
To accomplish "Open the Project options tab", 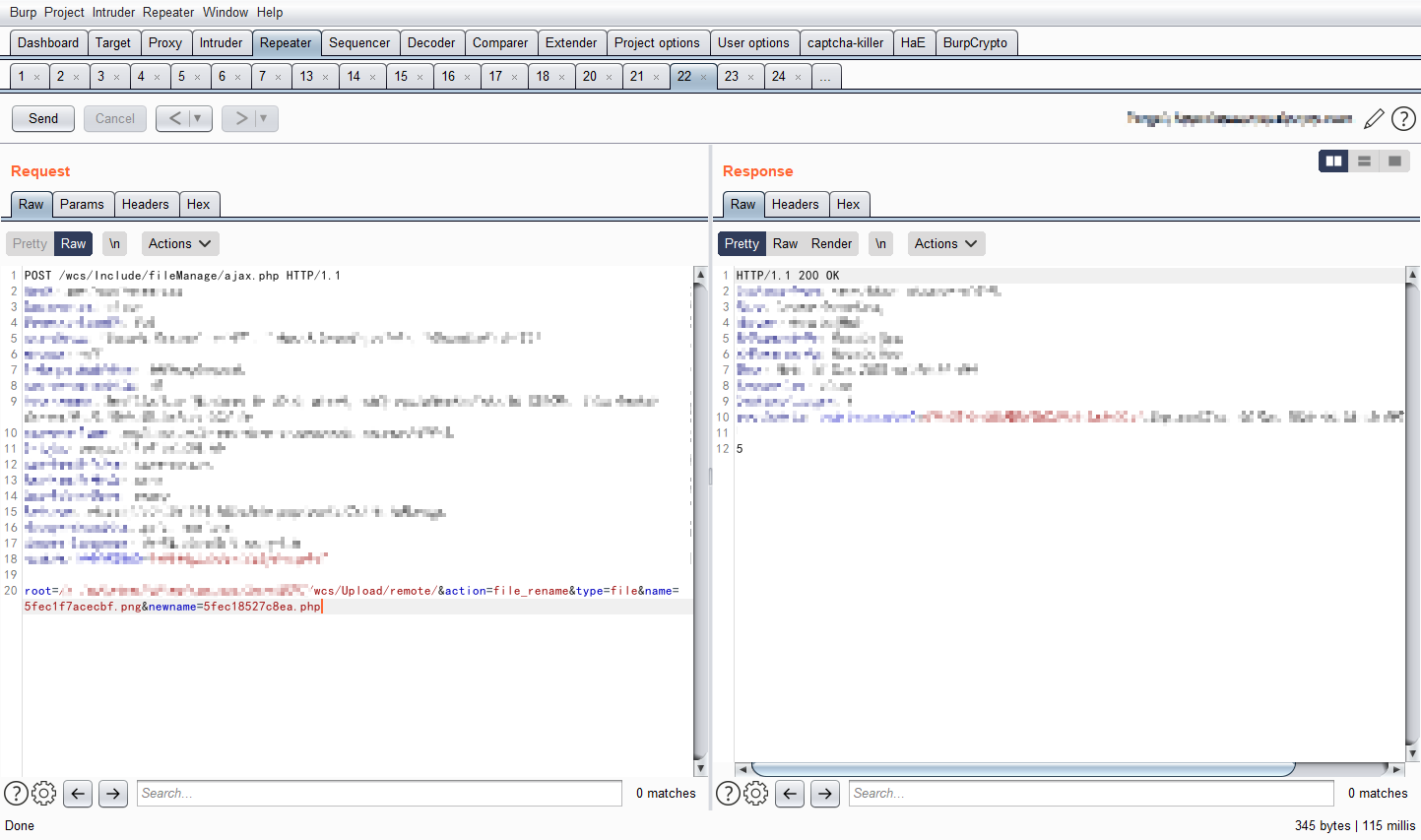I will (657, 42).
